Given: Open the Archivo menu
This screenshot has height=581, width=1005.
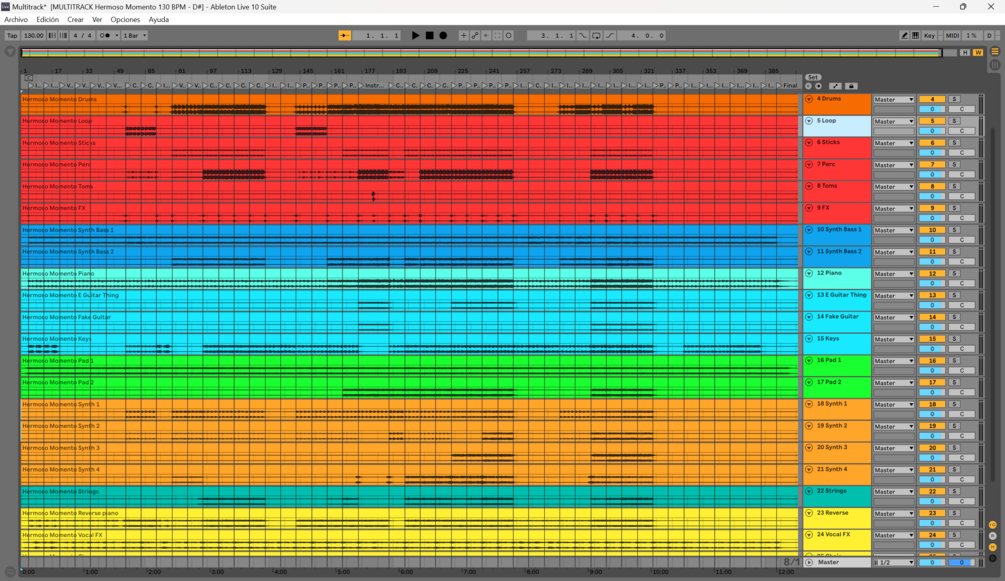Looking at the screenshot, I should [16, 19].
